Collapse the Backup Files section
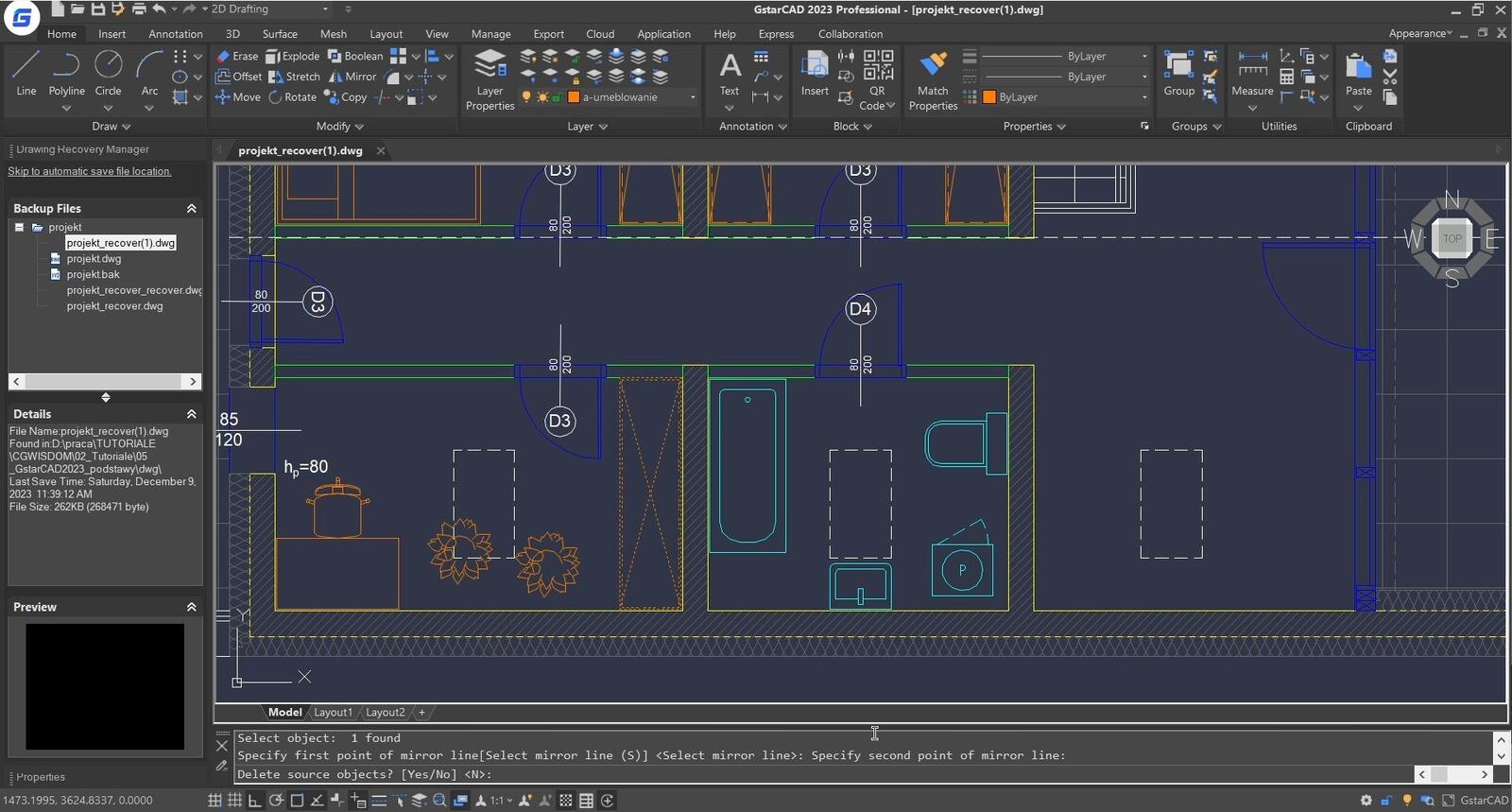This screenshot has width=1512, height=812. (192, 208)
